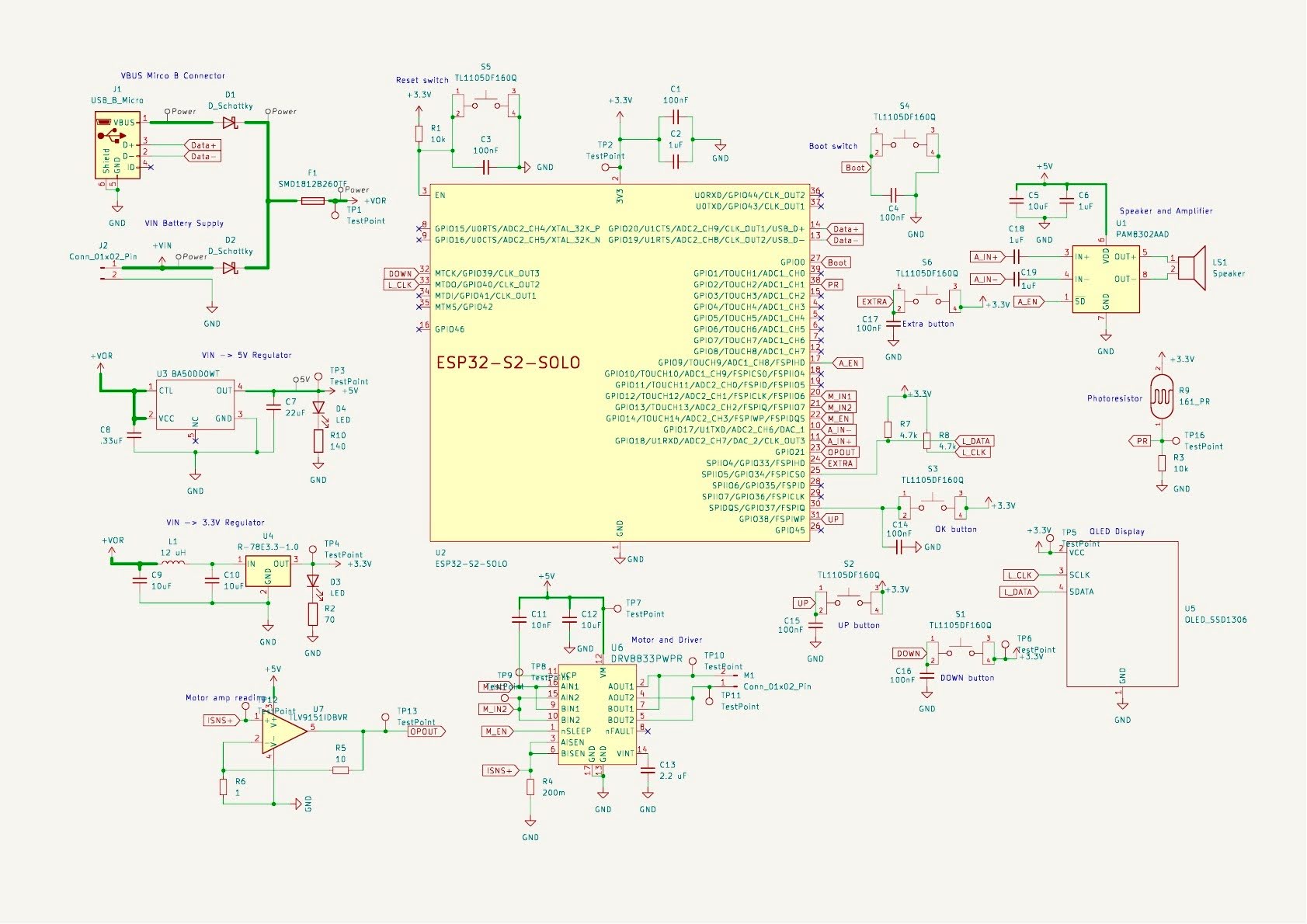Select the C2 1uF capacitor

point(676,162)
